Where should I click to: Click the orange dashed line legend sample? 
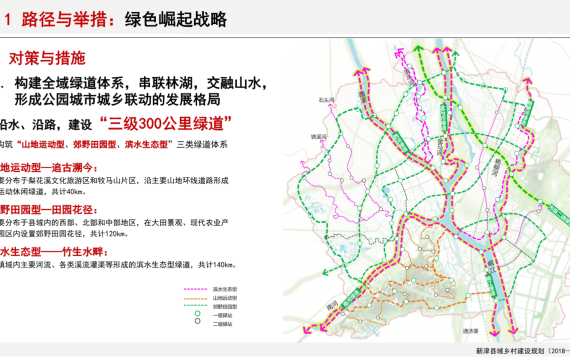[196, 298]
